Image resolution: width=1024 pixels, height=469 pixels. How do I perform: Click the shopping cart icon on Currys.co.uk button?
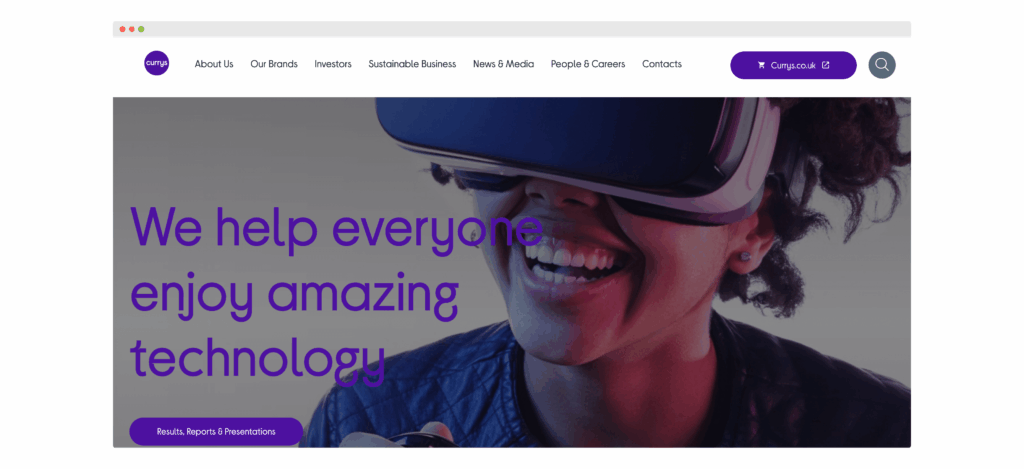[761, 65]
